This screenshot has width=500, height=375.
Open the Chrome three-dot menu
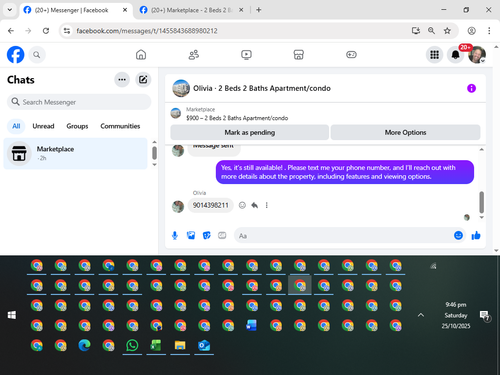pyautogui.click(x=489, y=31)
